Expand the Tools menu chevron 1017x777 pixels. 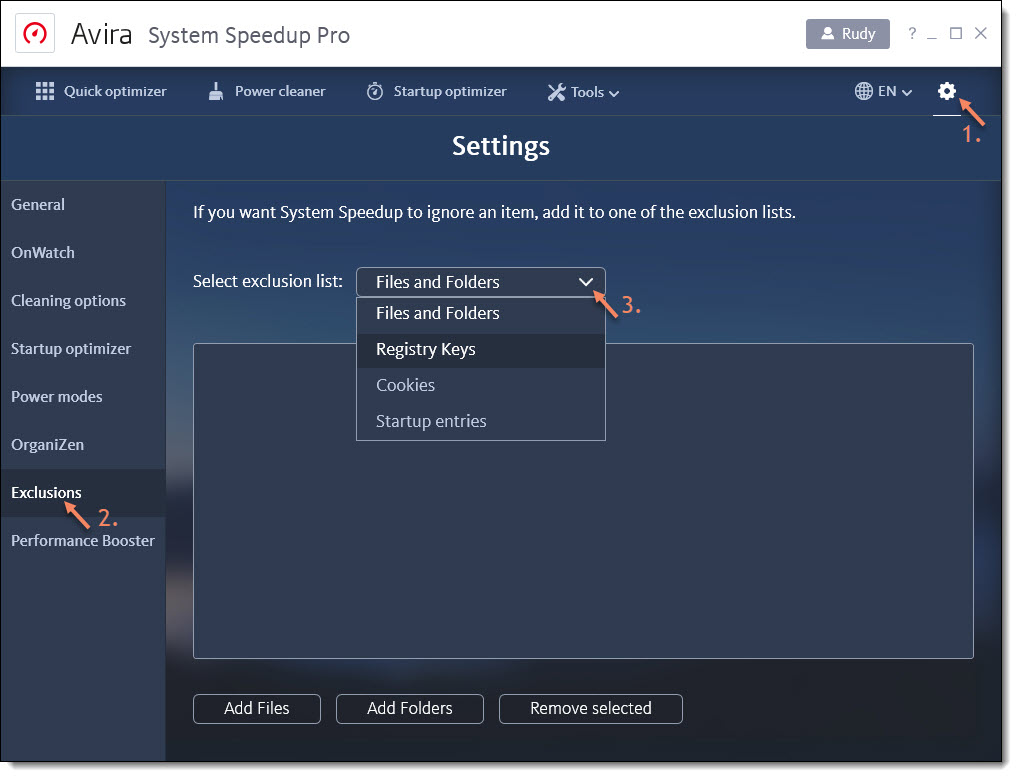614,93
